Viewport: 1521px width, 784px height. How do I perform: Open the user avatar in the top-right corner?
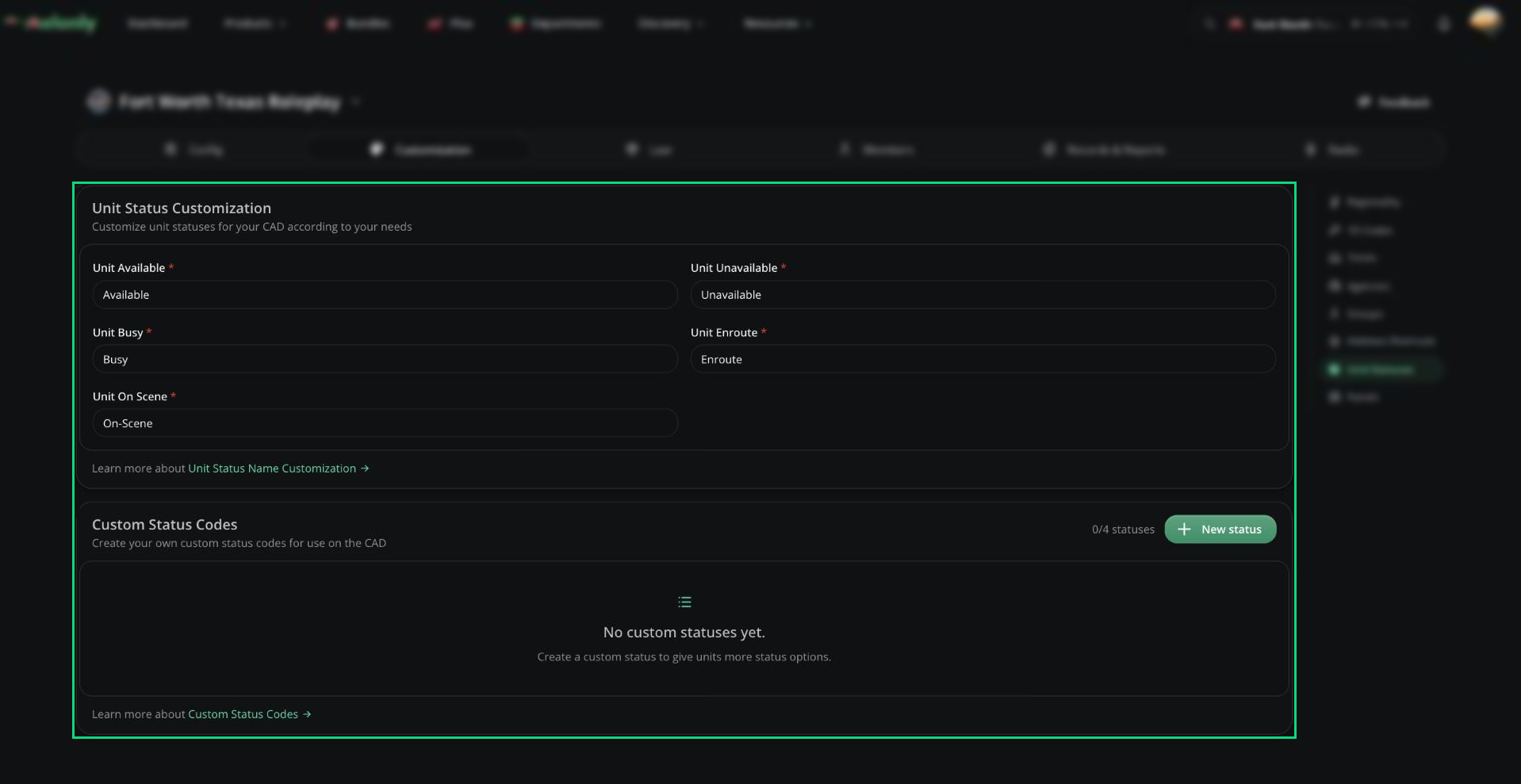pyautogui.click(x=1485, y=21)
